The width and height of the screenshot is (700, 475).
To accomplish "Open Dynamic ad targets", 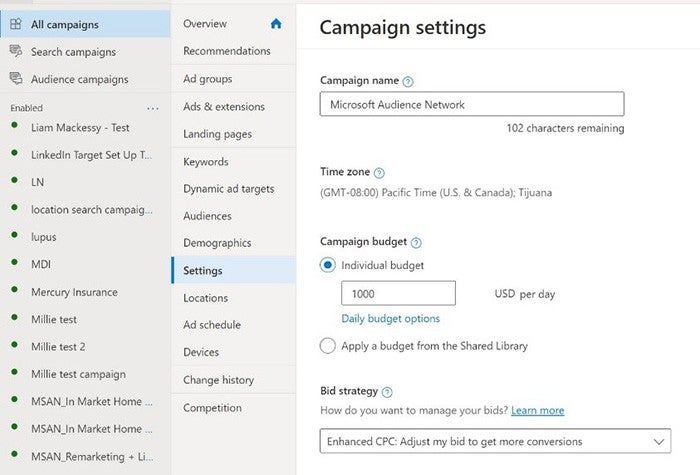I will (x=229, y=189).
